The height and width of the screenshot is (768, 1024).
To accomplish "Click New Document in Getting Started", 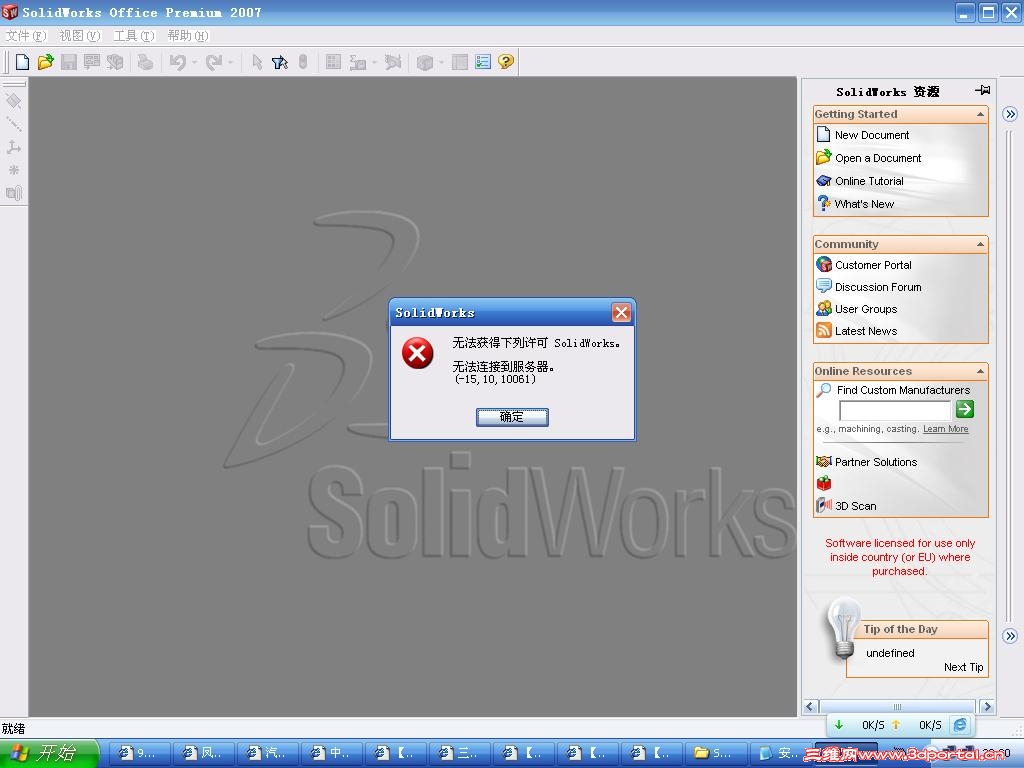I will tap(871, 135).
